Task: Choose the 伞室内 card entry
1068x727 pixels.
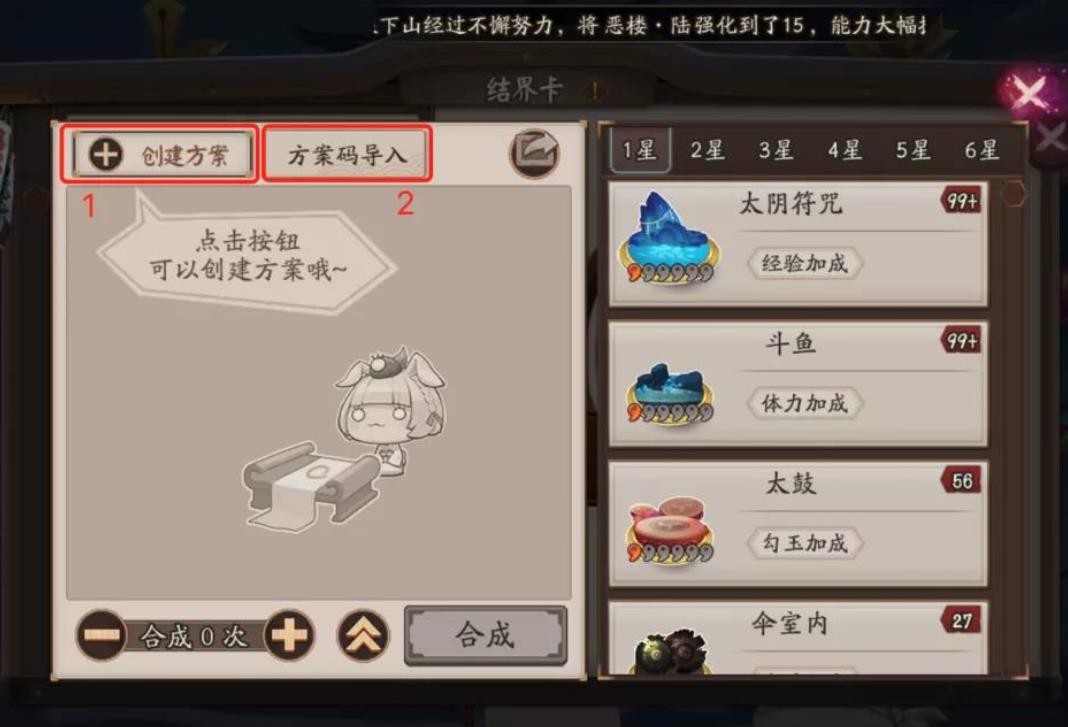Action: click(798, 639)
